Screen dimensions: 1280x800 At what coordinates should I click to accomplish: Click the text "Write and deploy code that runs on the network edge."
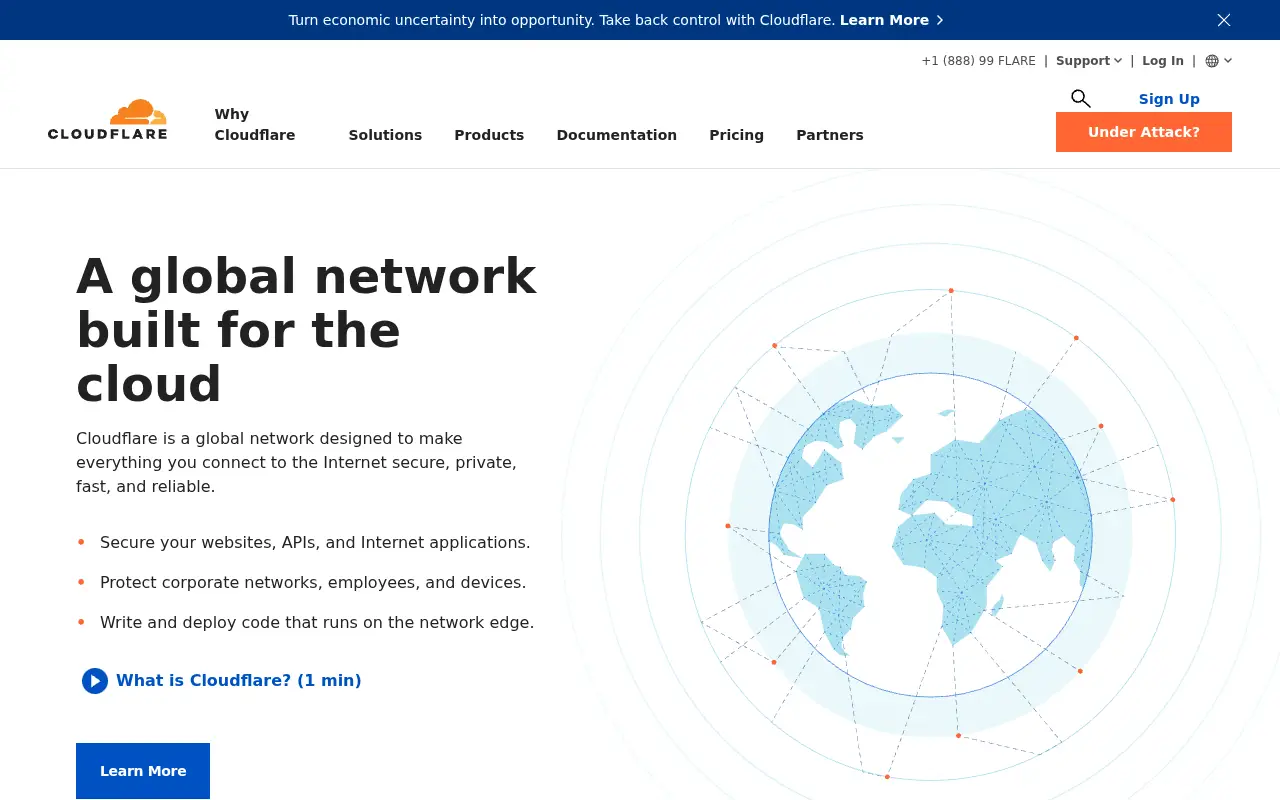(x=317, y=623)
